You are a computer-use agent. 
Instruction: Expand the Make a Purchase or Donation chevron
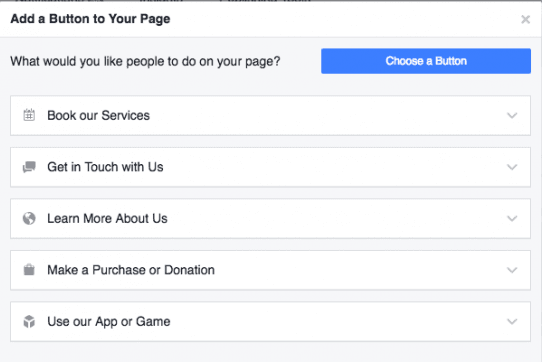click(x=512, y=270)
